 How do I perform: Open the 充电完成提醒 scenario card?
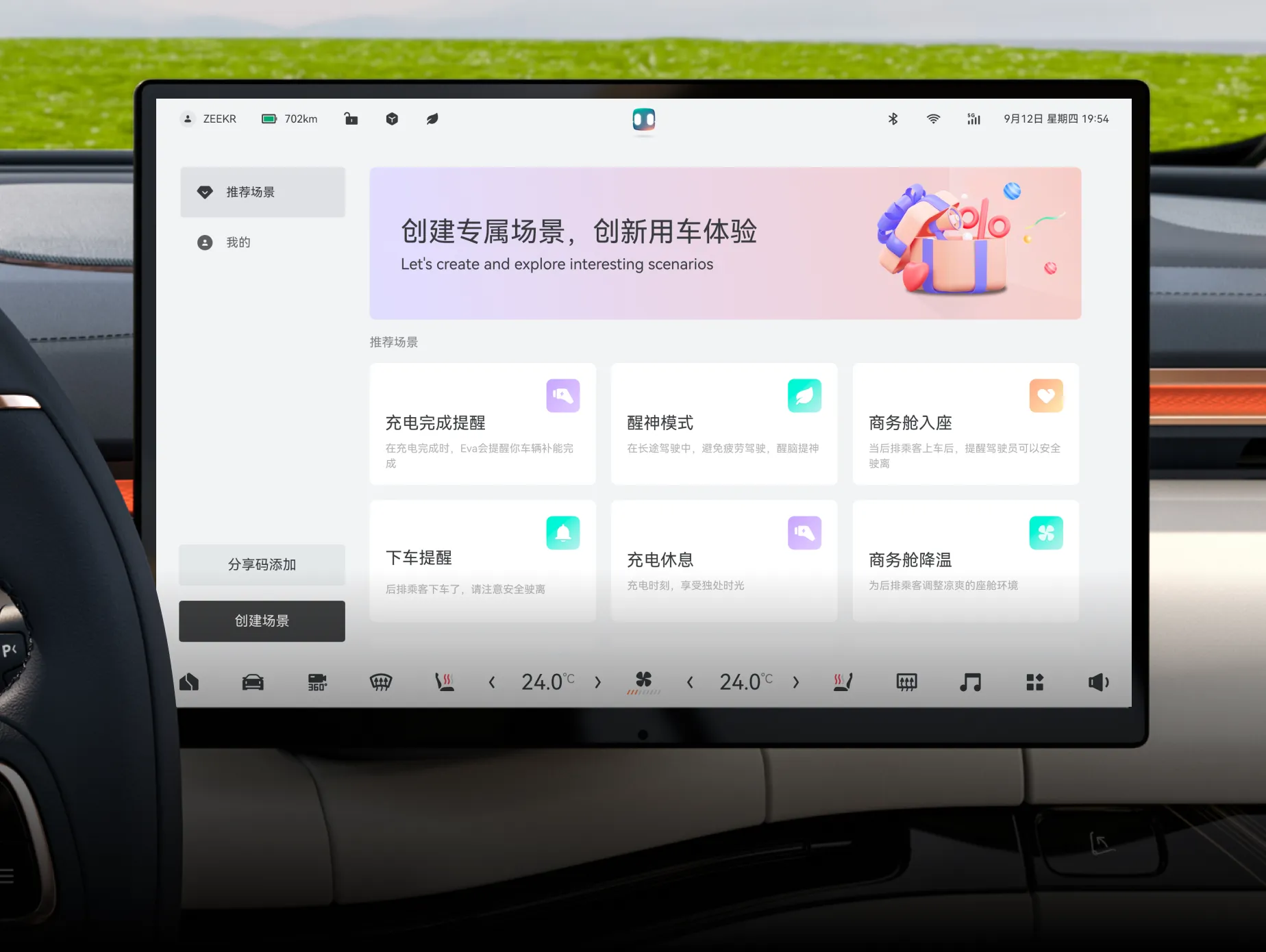pos(483,424)
